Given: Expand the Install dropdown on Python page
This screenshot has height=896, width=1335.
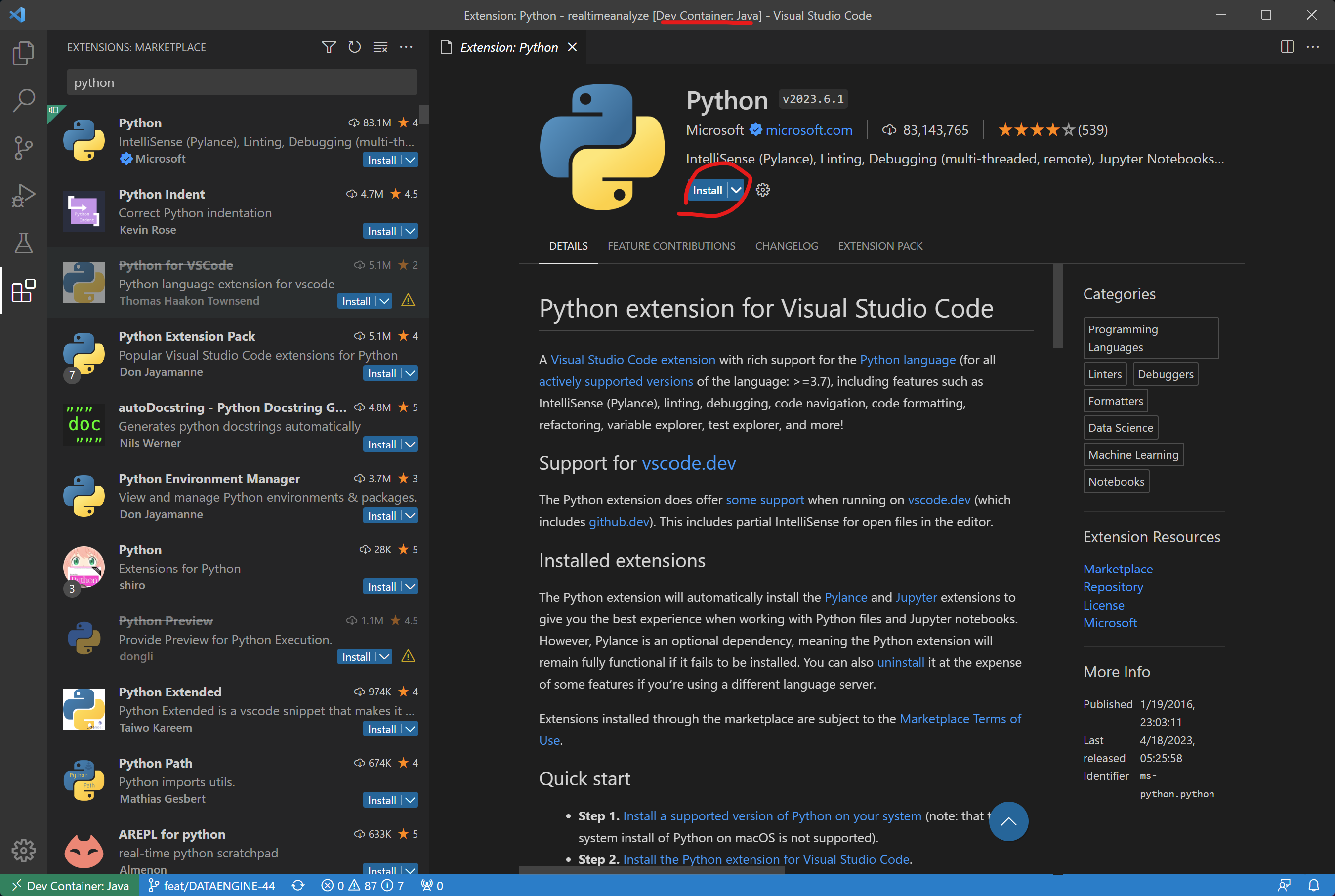Looking at the screenshot, I should point(736,190).
